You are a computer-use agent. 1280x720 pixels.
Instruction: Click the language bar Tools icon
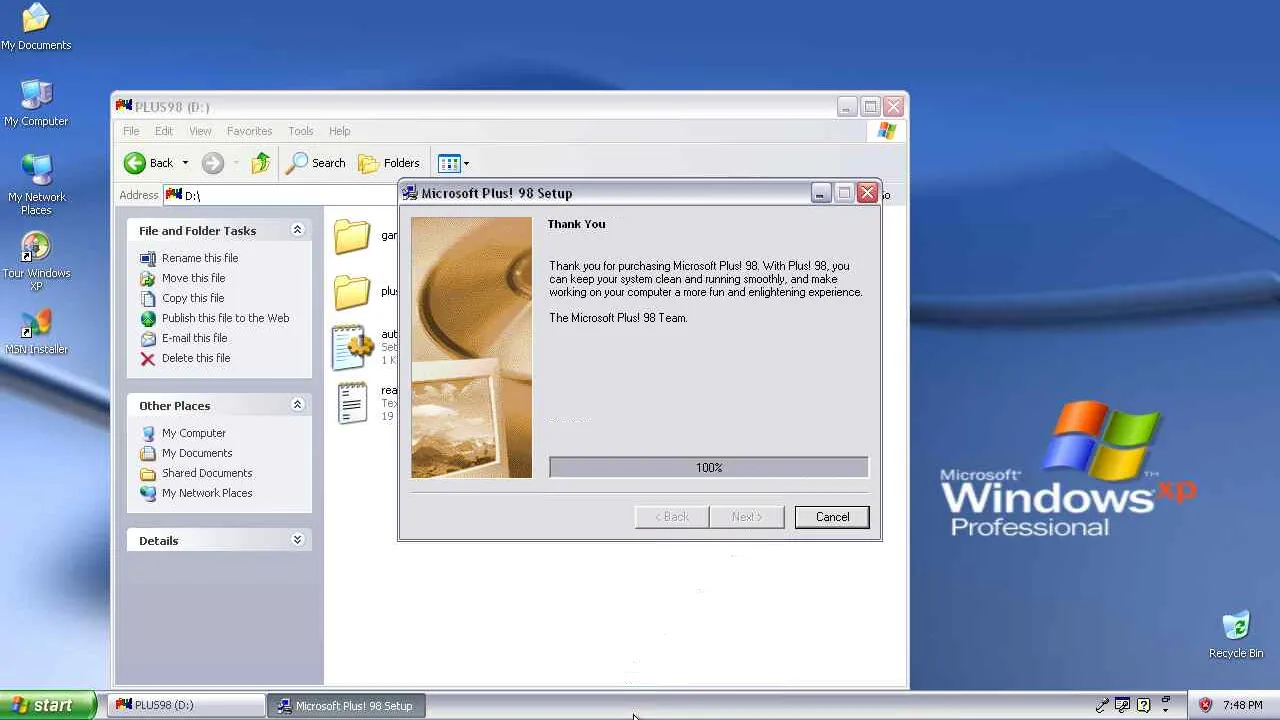(x=1123, y=705)
